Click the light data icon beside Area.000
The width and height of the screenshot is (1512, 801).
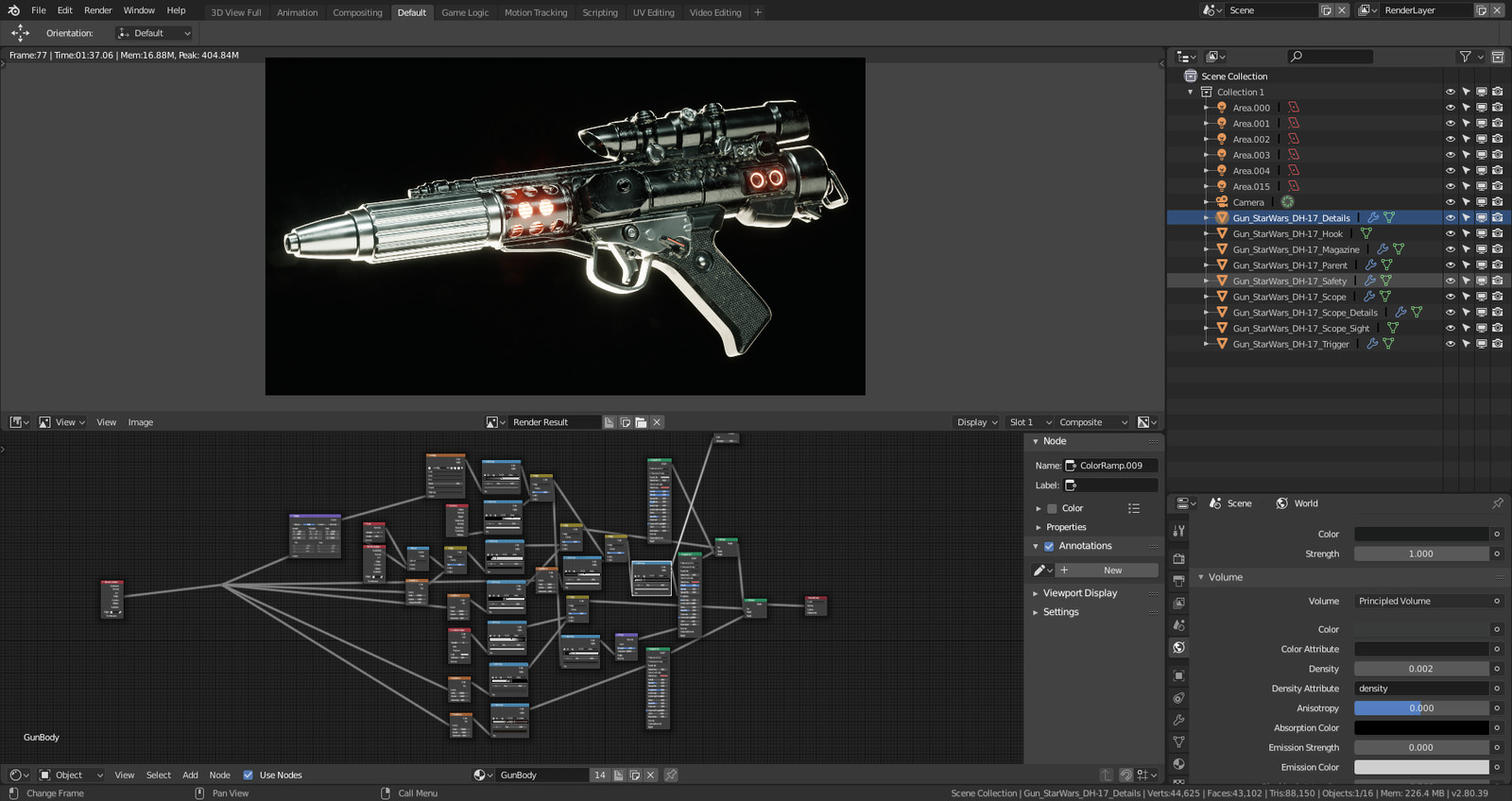tap(1294, 108)
